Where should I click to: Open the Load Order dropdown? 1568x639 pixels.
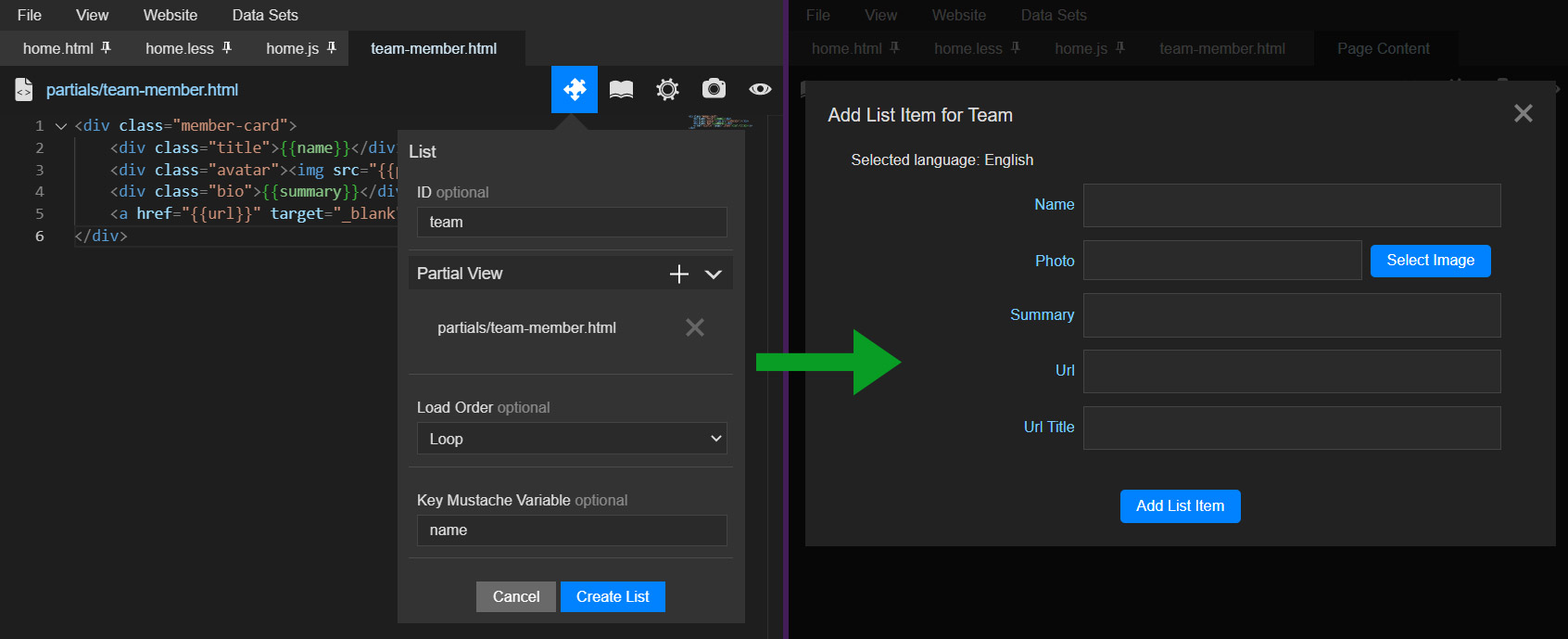pos(571,439)
